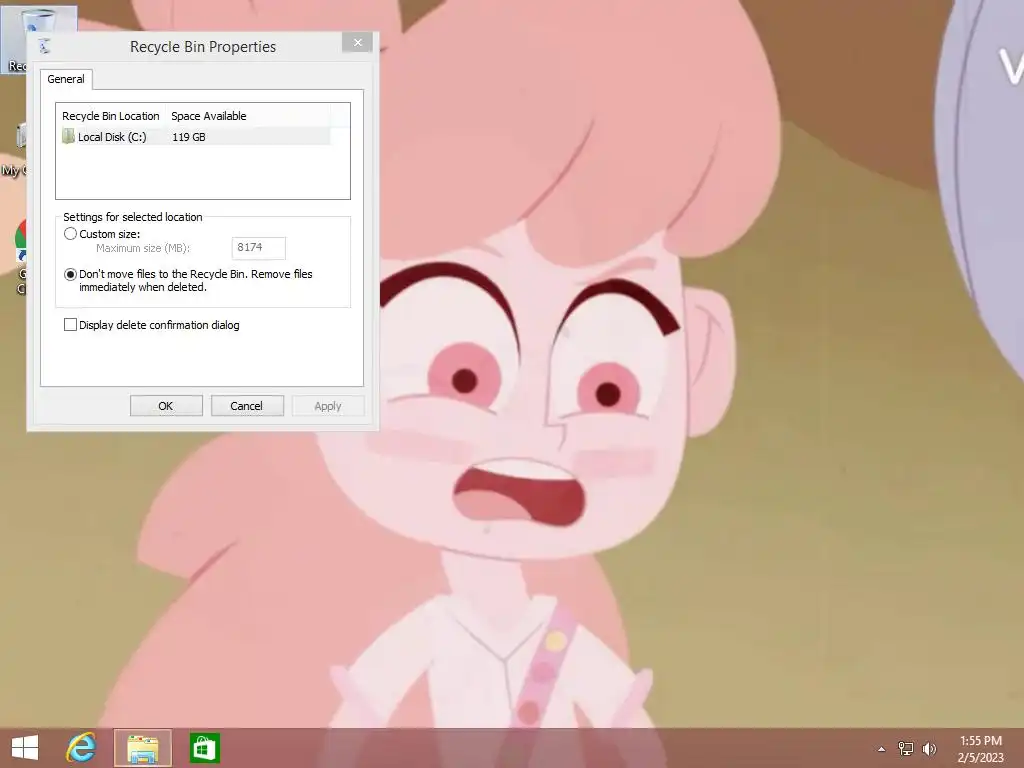Select the General tab

pyautogui.click(x=66, y=79)
